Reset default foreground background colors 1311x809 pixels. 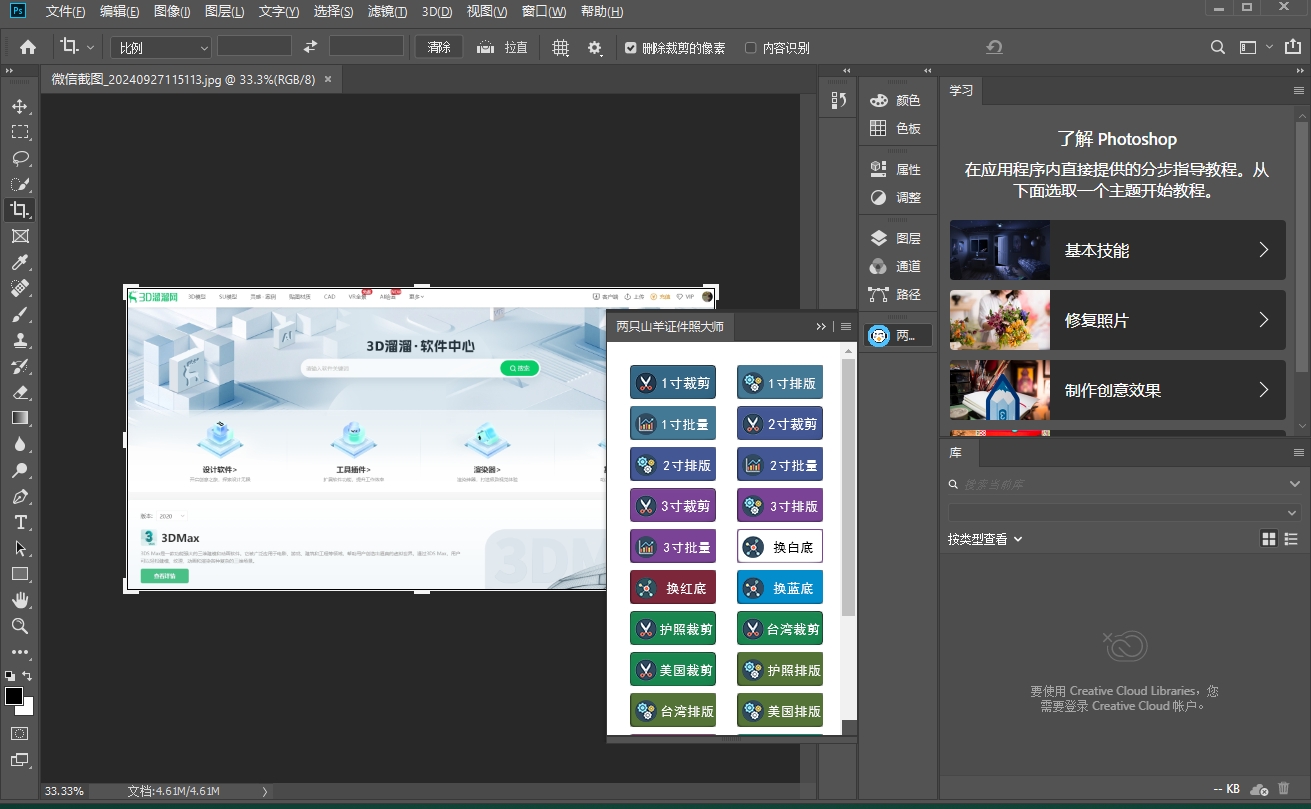10,676
